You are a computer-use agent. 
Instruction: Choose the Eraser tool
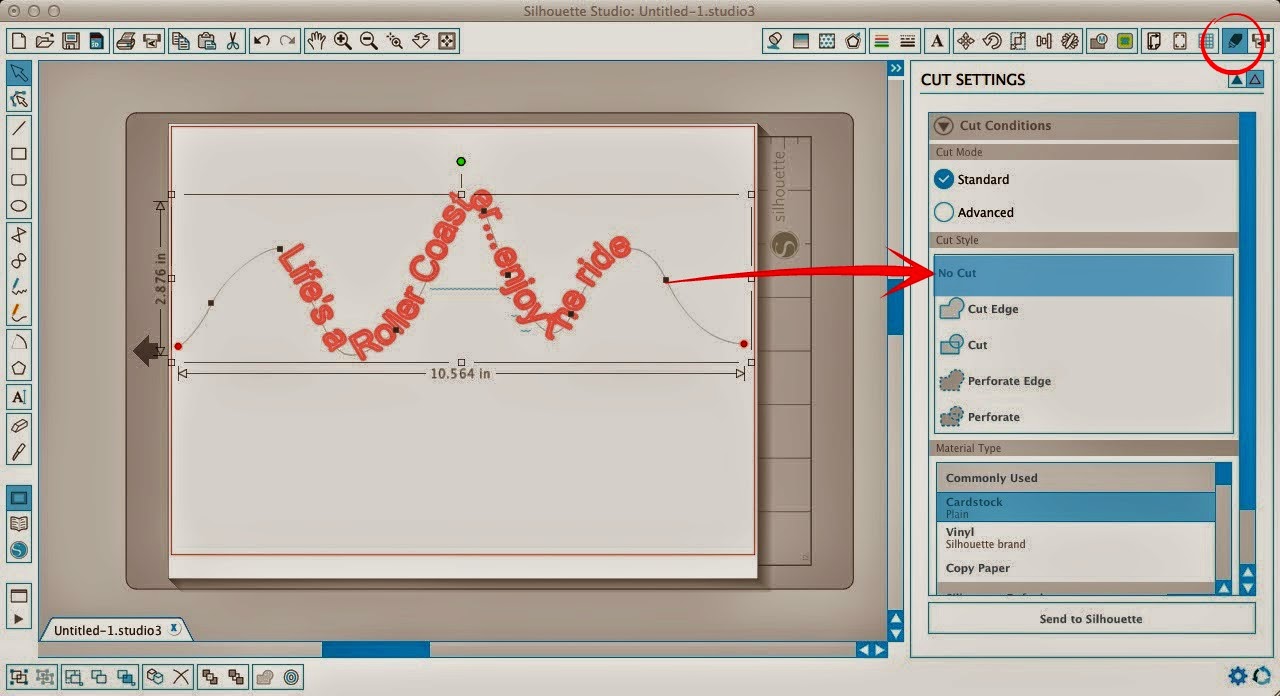point(20,424)
